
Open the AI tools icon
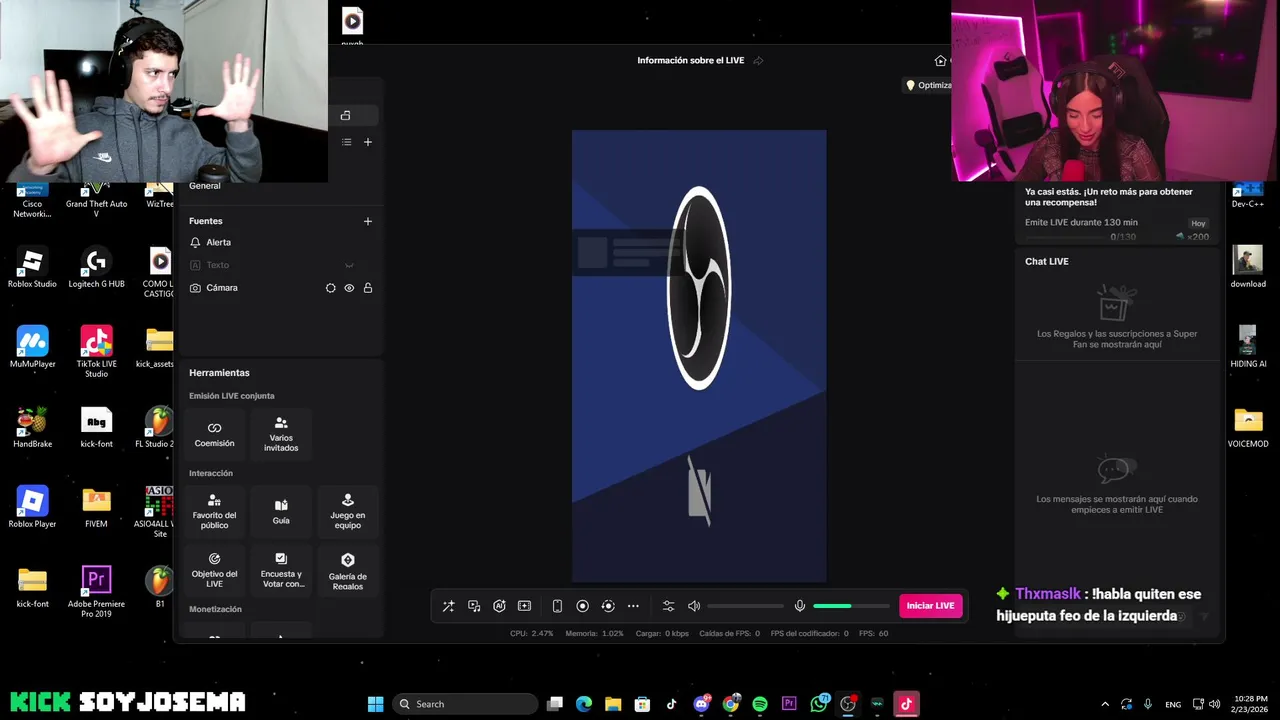pyautogui.click(x=499, y=606)
